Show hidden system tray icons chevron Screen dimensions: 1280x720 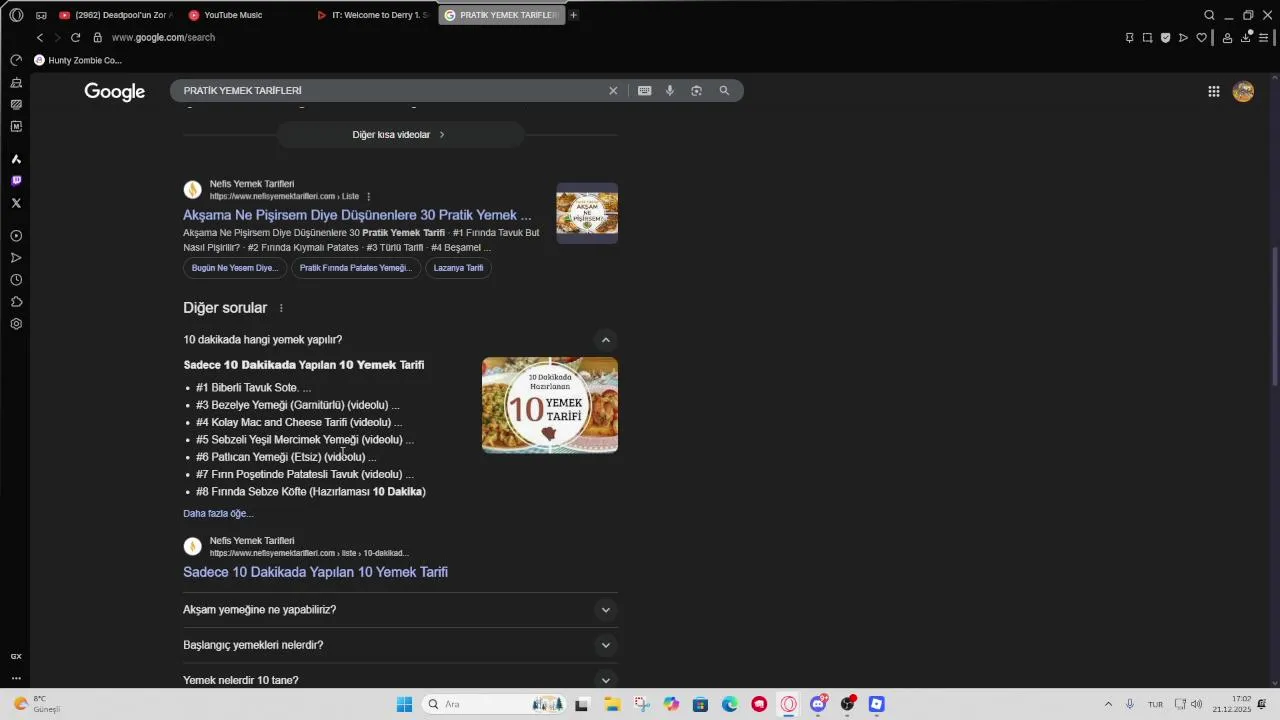(1108, 704)
